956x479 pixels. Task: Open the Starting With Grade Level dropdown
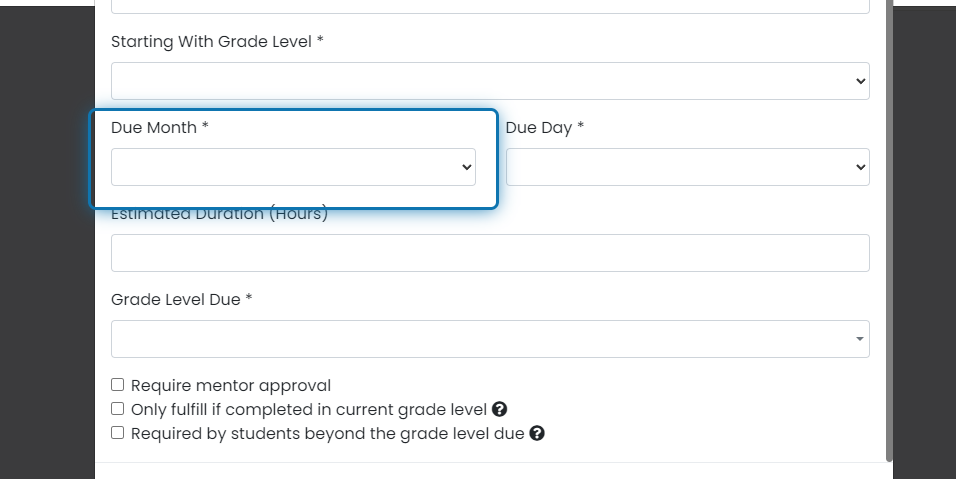click(490, 81)
